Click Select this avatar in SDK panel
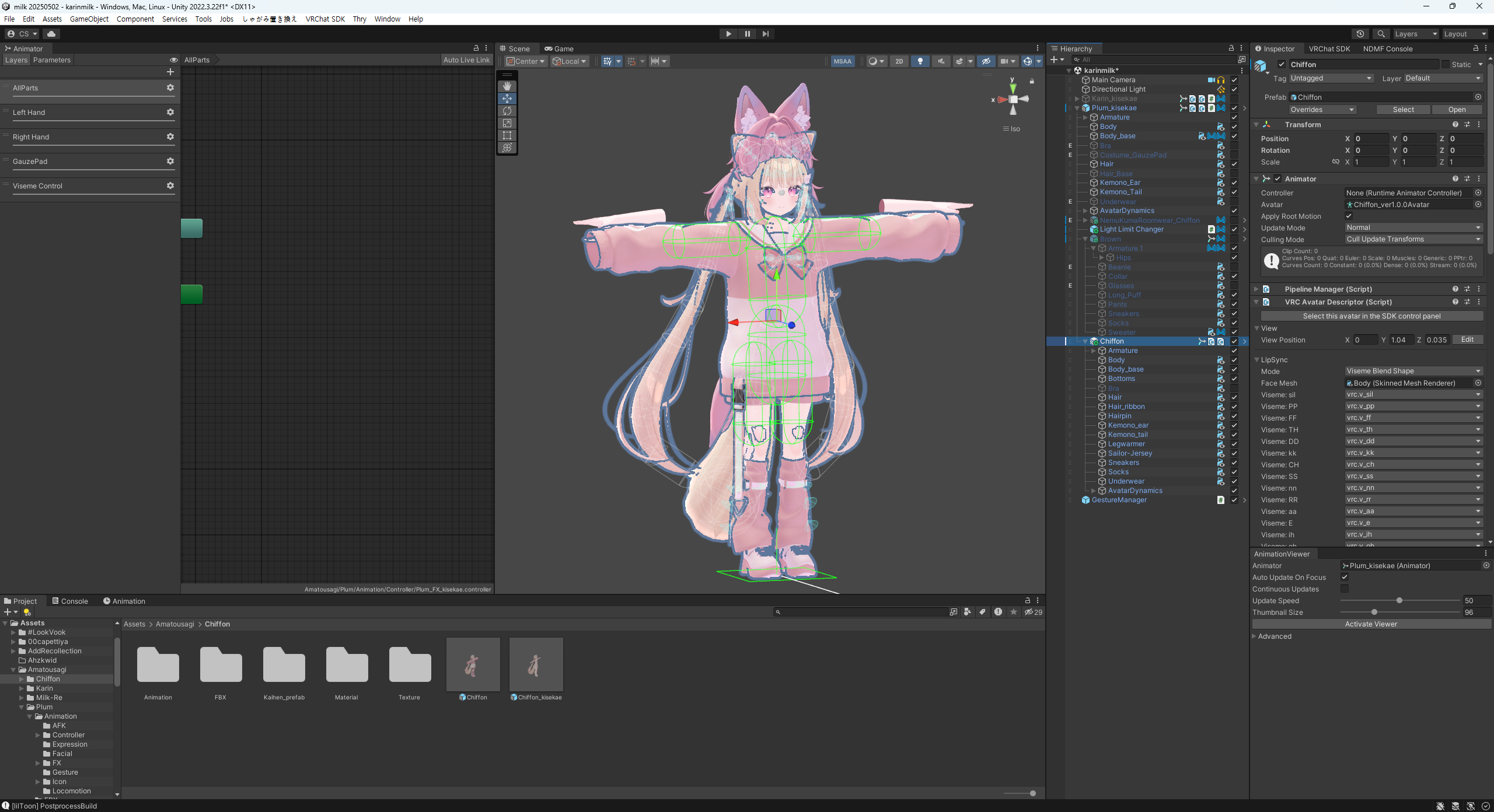 1371,316
